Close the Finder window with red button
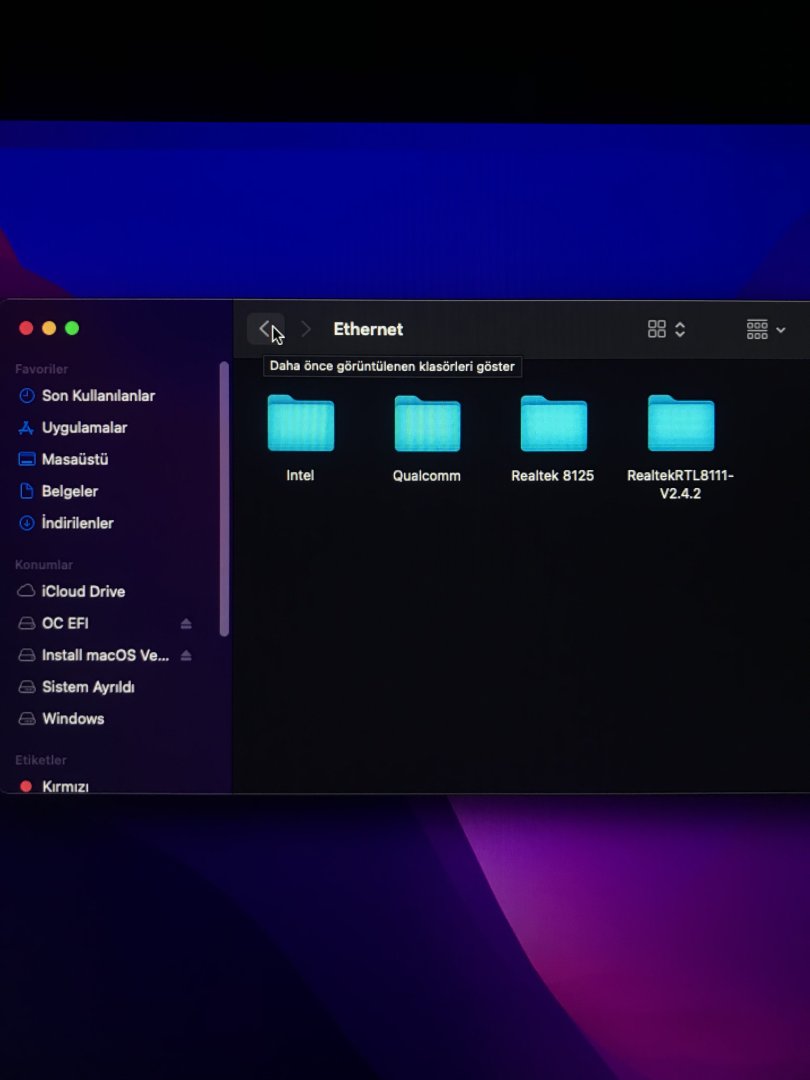 click(26, 328)
